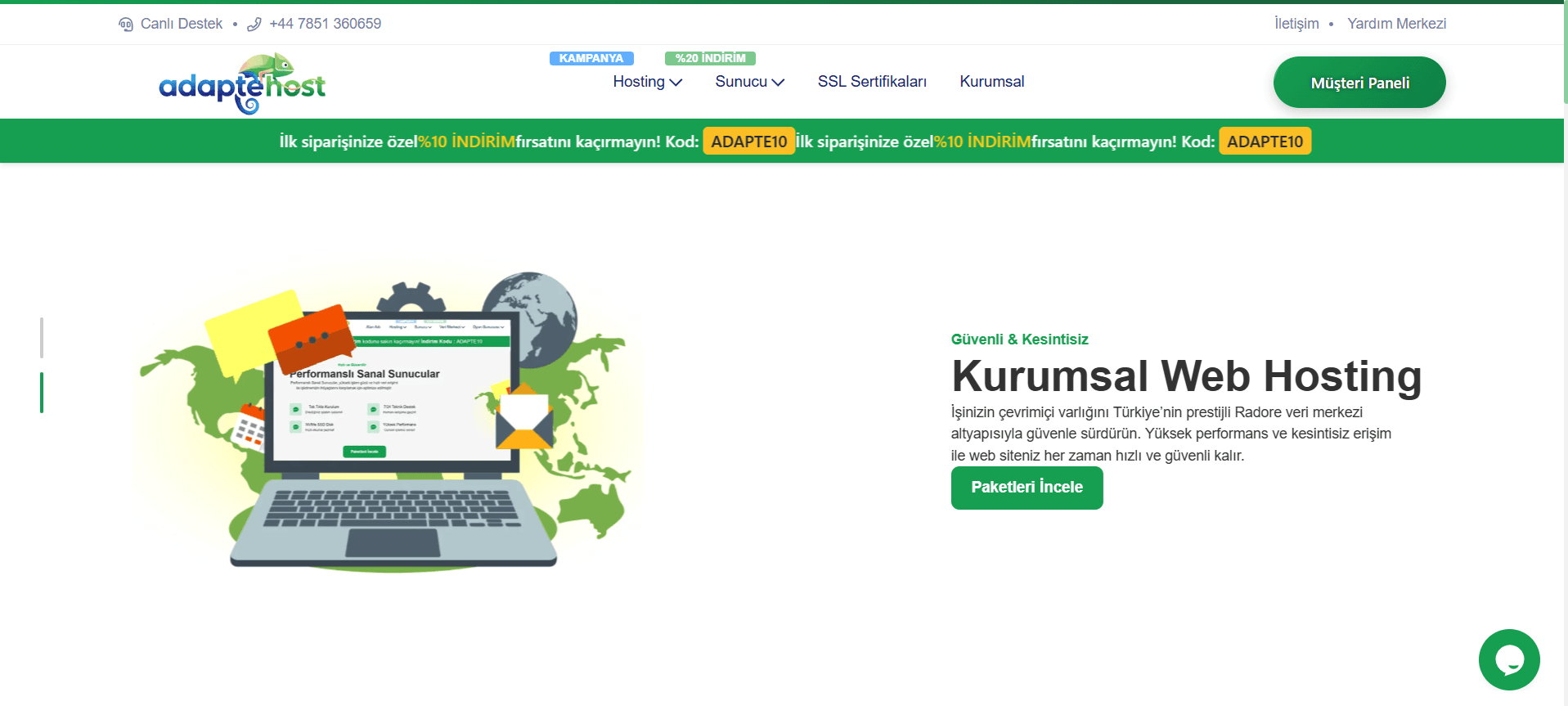
Task: Click the Müşteri Paneli button
Action: pos(1359,83)
